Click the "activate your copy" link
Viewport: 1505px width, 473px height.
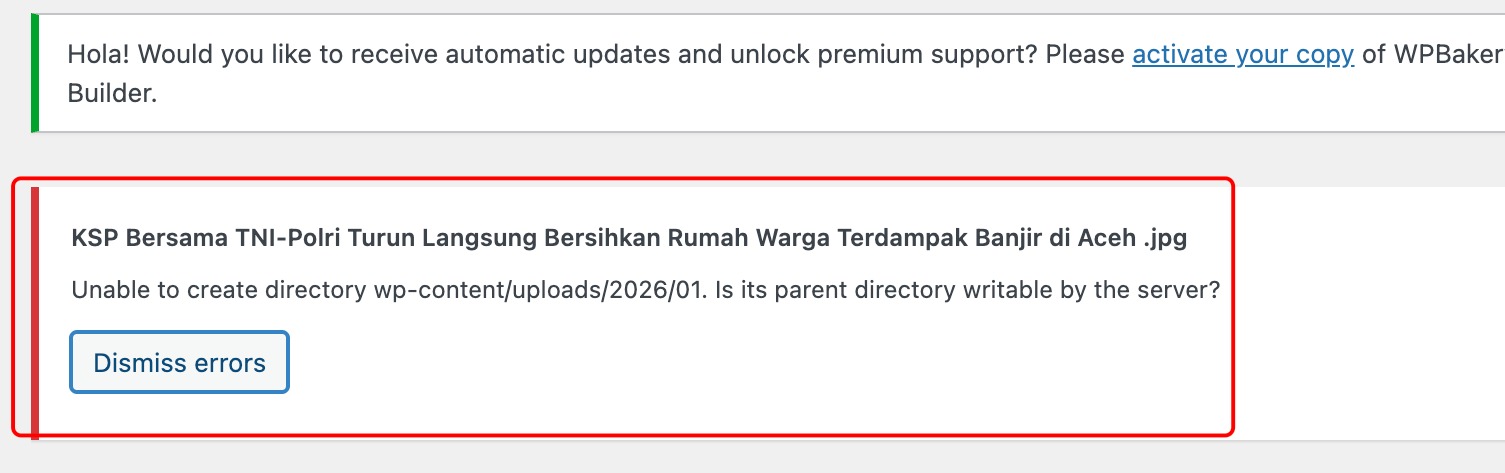coord(1242,54)
